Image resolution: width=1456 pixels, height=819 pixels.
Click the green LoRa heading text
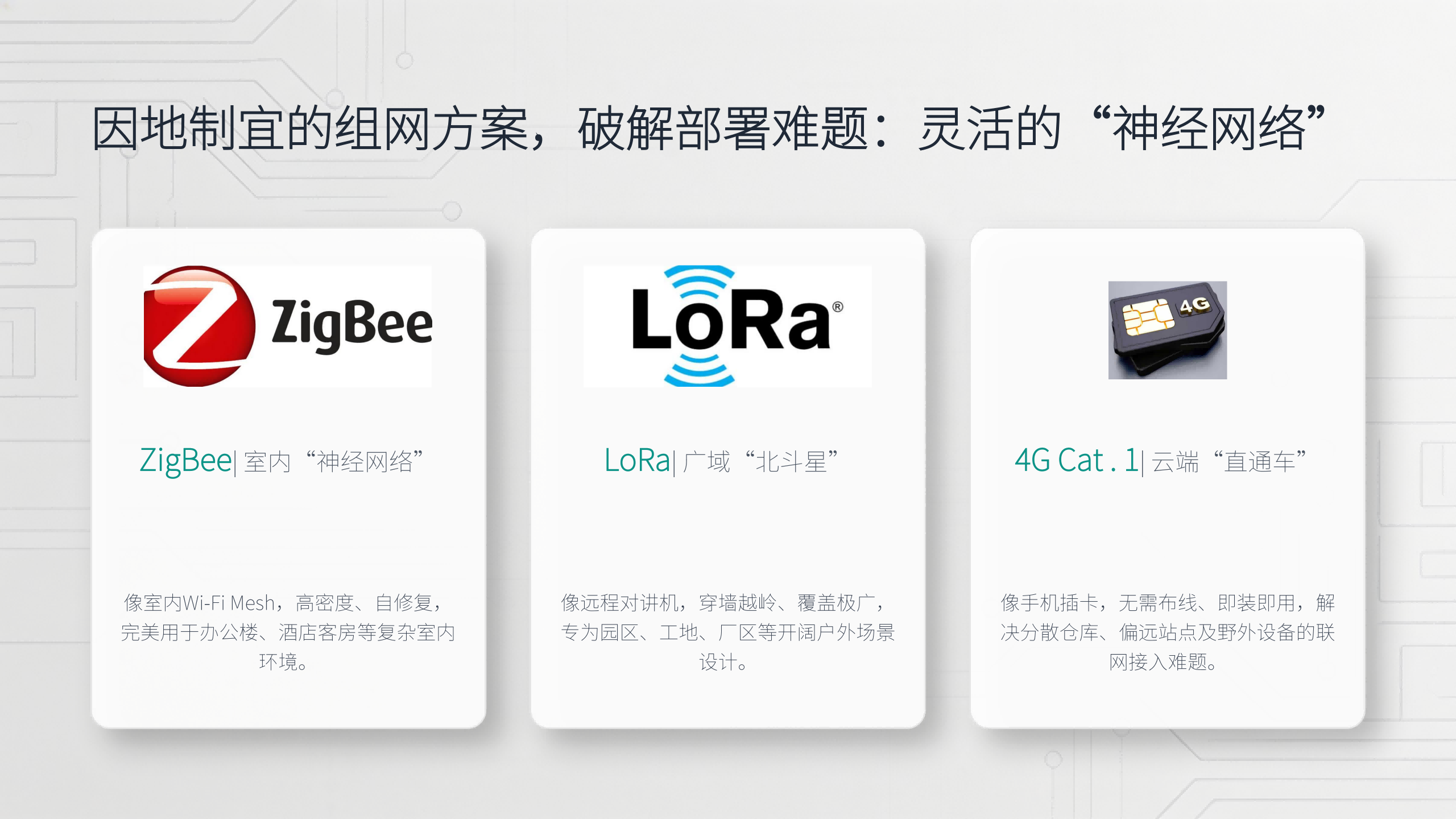tap(637, 461)
